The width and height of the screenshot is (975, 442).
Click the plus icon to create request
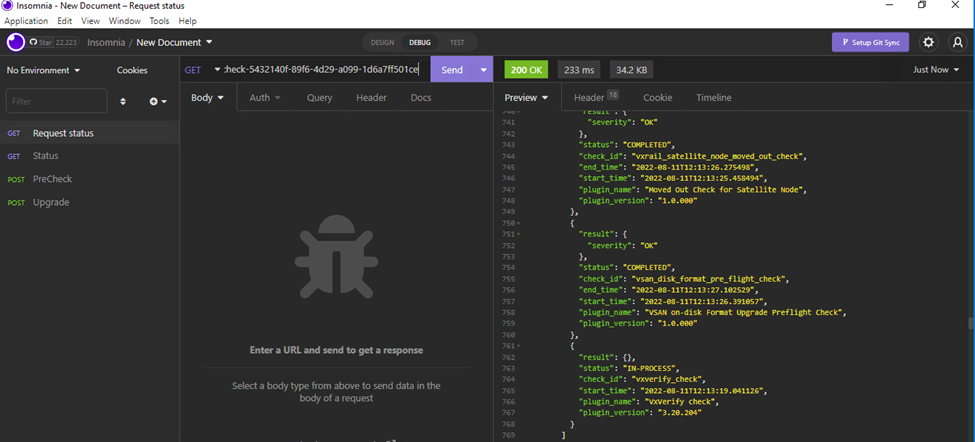point(157,101)
